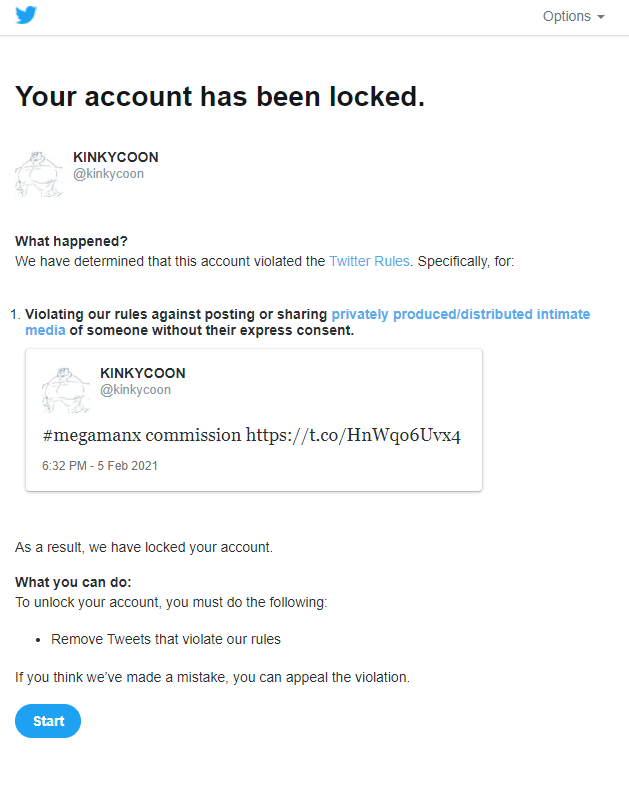Click the "As a result, we have locked" sentence
The height and width of the screenshot is (786, 629).
[144, 547]
